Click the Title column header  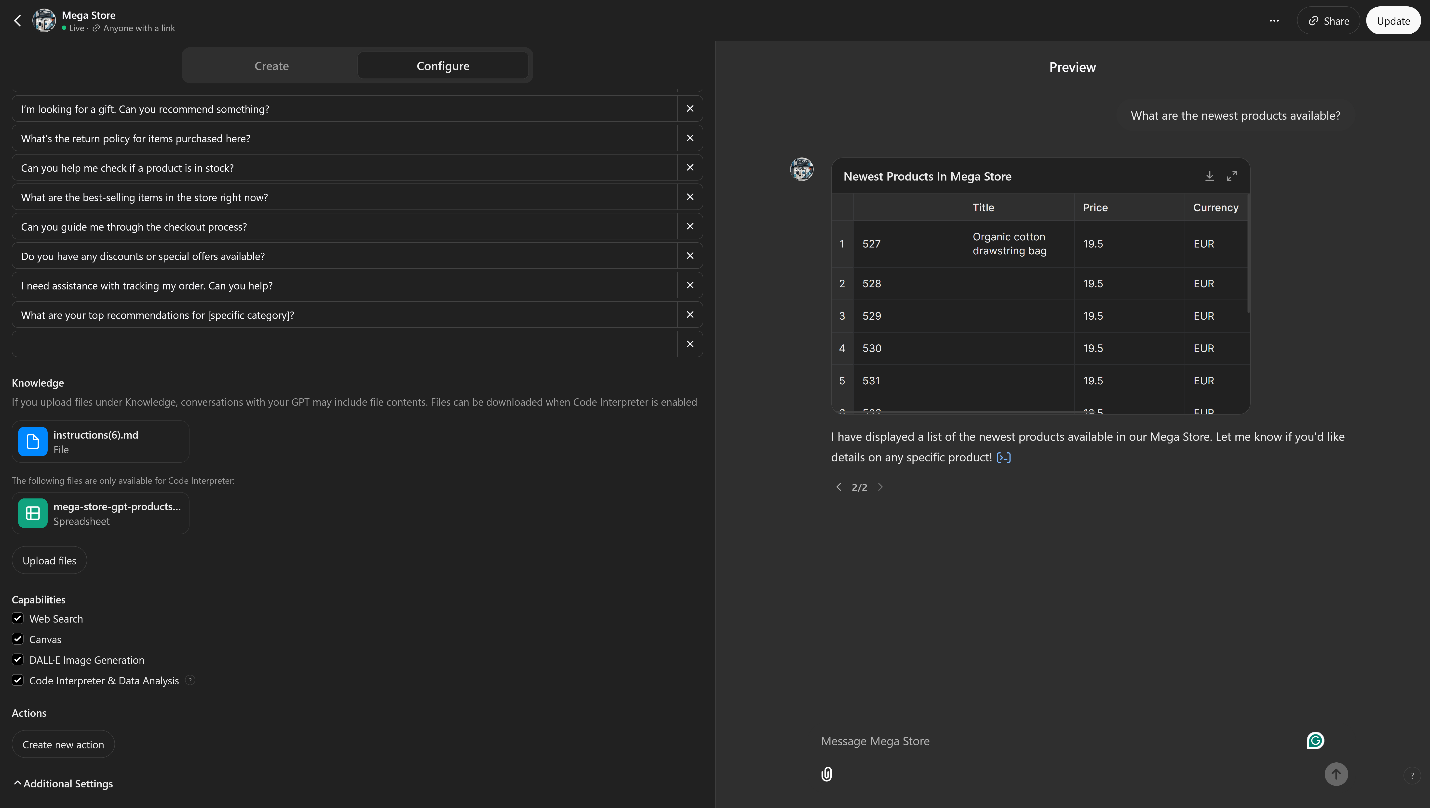(x=983, y=208)
